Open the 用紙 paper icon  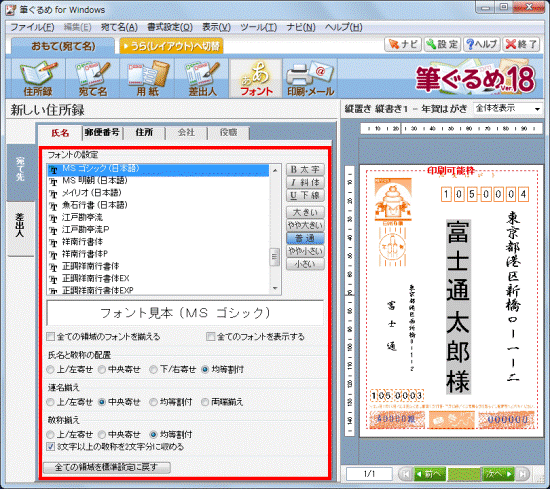pos(147,79)
